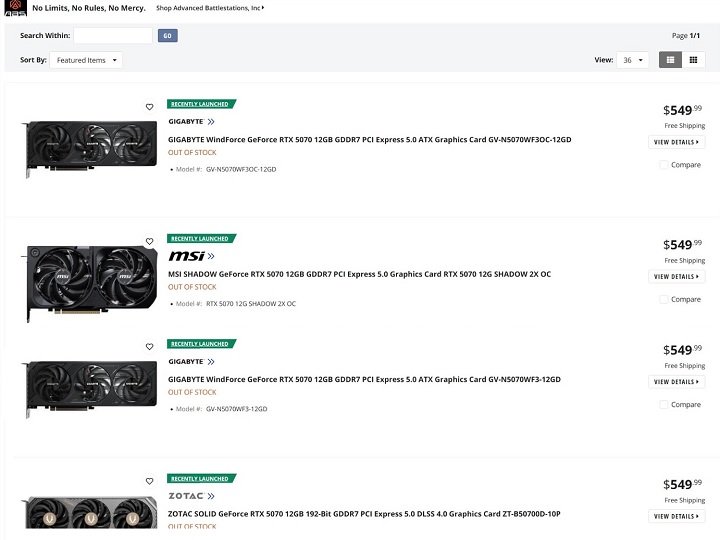Click the ZOTAC brand logo

click(x=191, y=496)
